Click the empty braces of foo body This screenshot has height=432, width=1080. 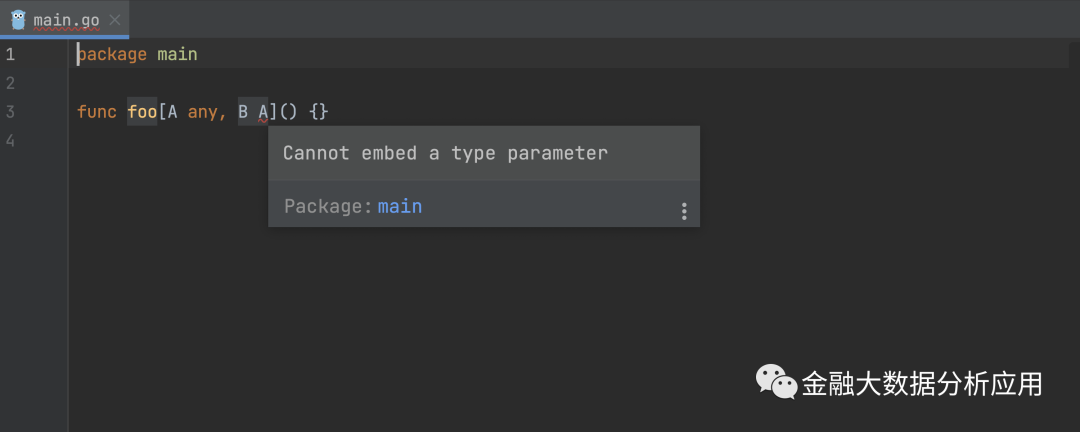point(318,112)
